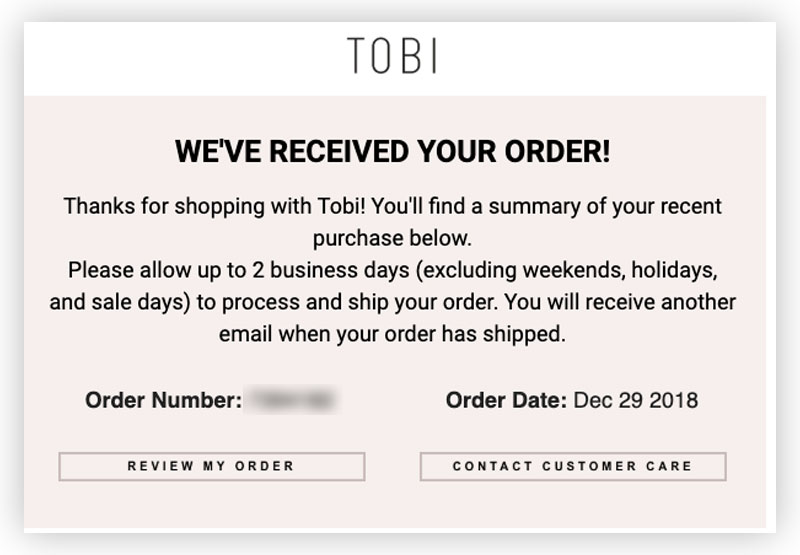800x555 pixels.
Task: Click the excluding weekends, holidays phrase
Action: 567,270
